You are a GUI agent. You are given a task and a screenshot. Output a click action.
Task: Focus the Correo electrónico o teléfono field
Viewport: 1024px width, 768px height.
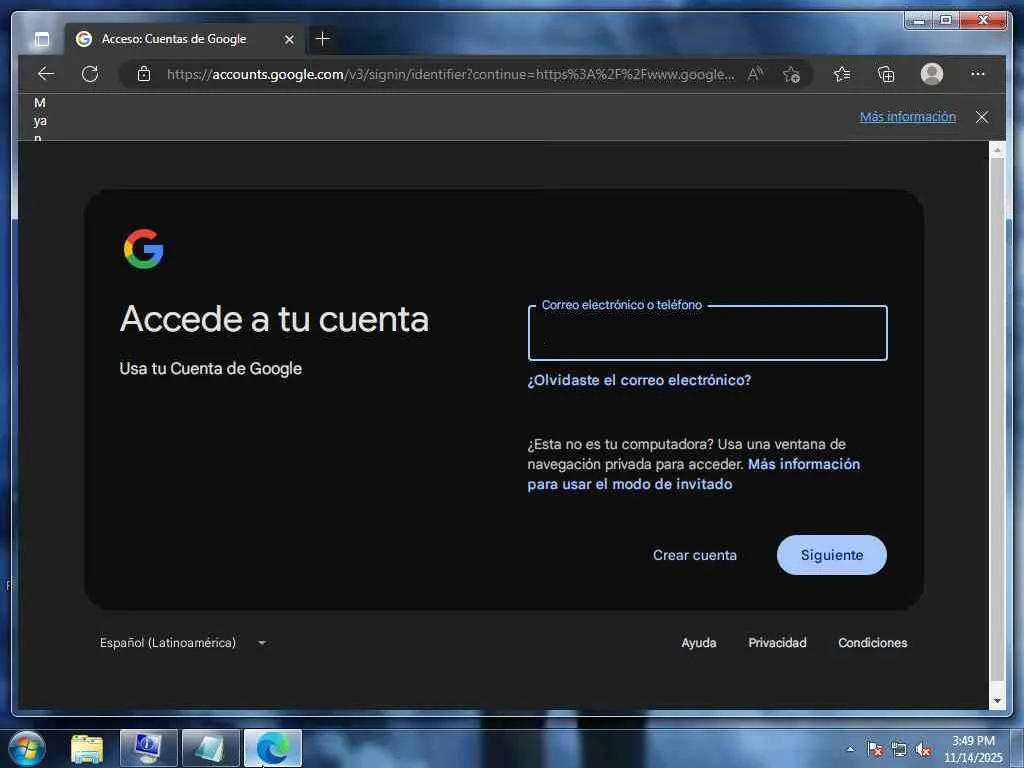point(707,333)
